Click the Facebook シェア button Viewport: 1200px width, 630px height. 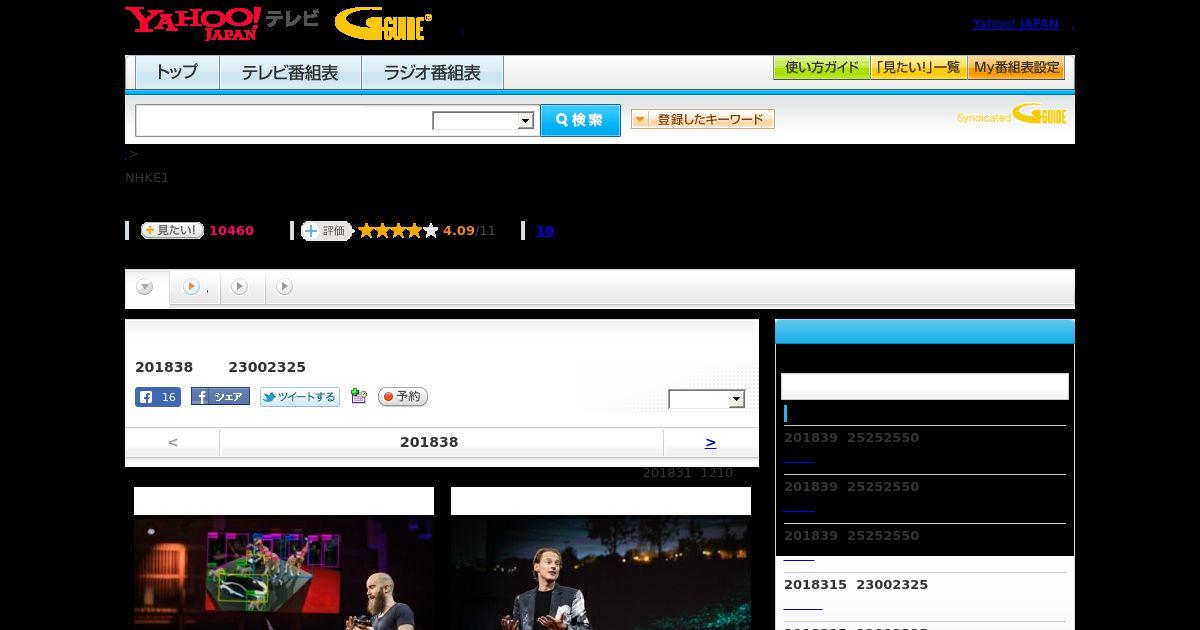tap(220, 397)
